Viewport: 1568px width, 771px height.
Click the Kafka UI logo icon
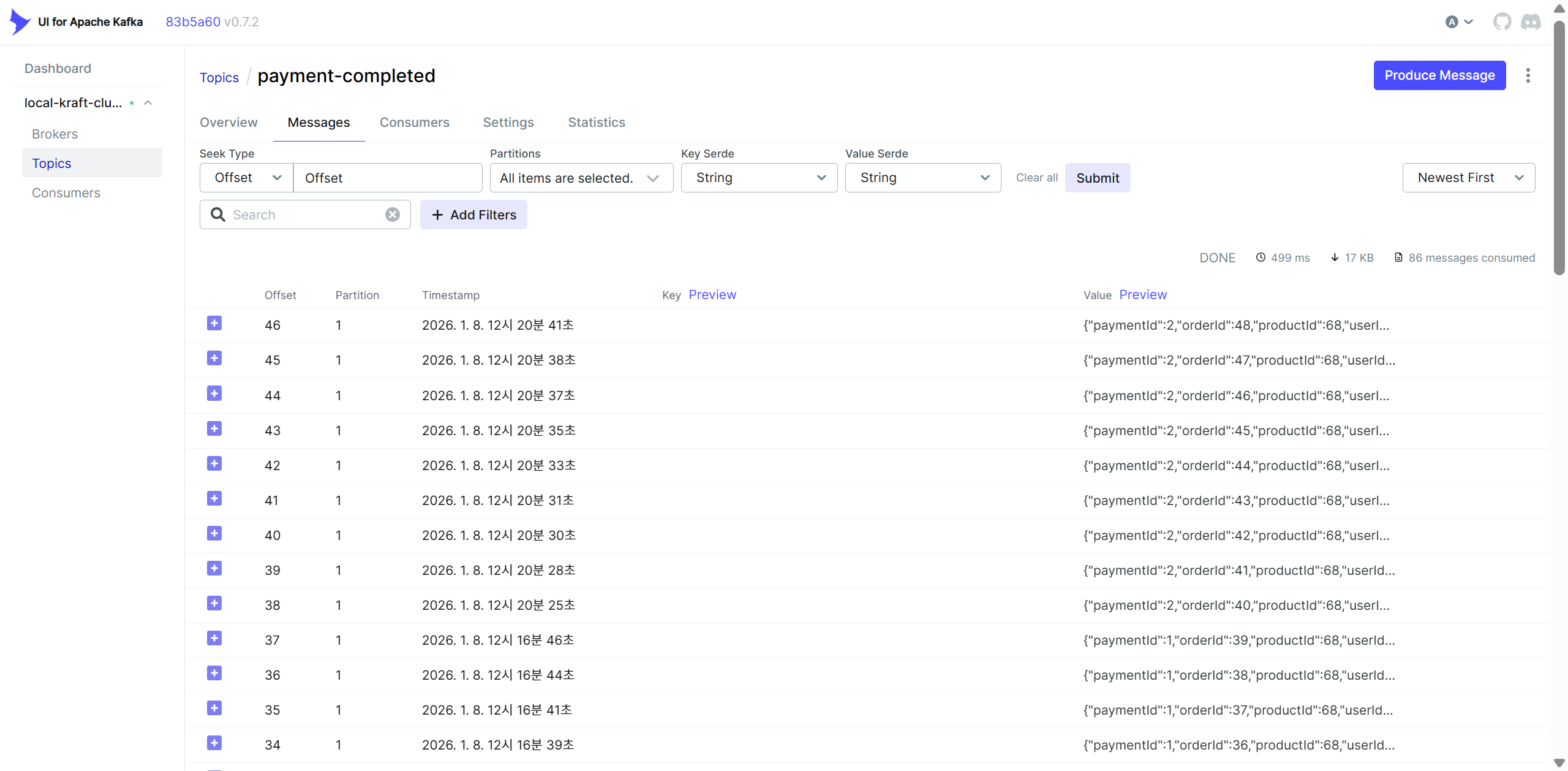[20, 22]
